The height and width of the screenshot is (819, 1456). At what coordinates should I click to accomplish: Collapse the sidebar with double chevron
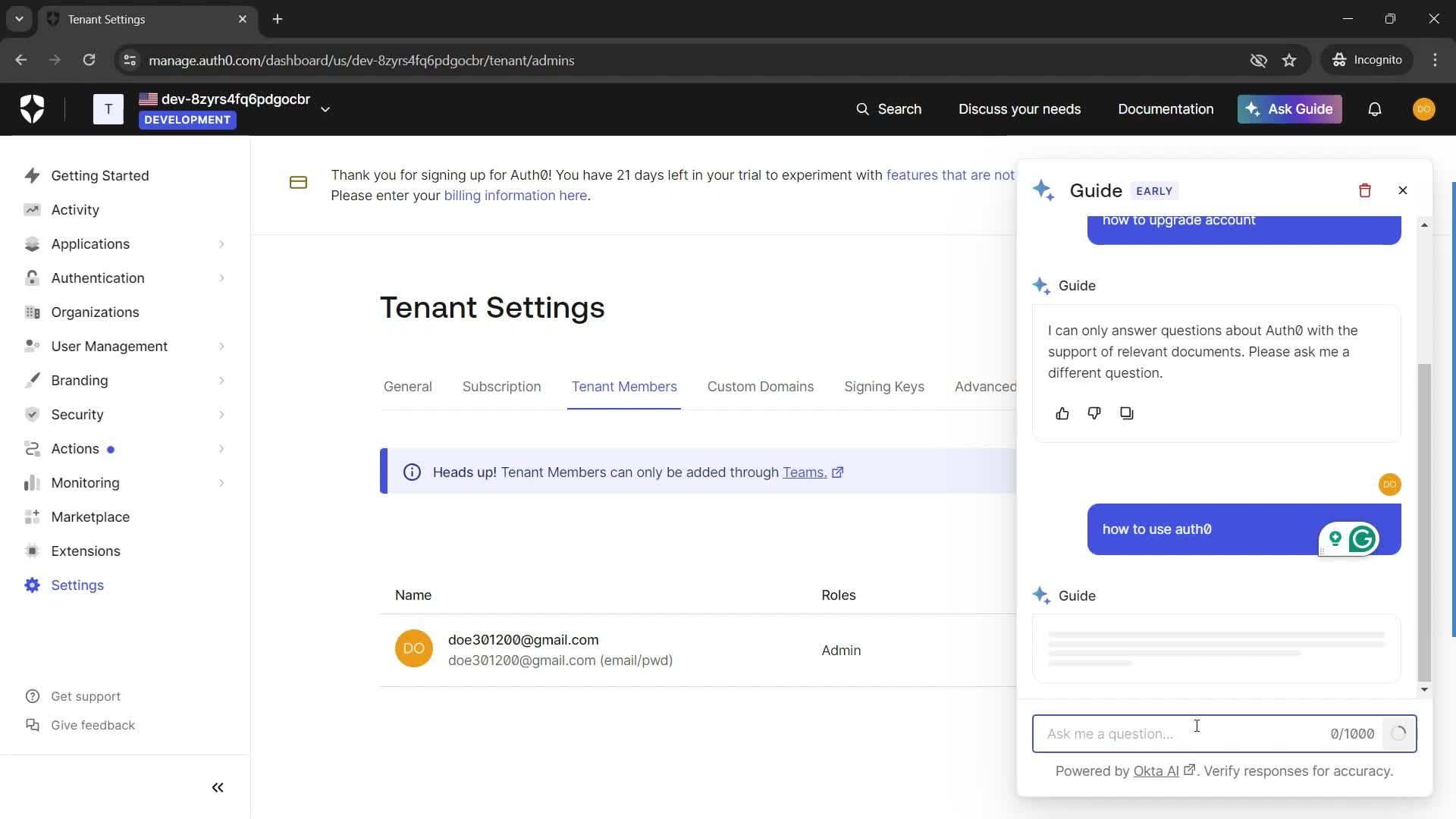pyautogui.click(x=218, y=788)
